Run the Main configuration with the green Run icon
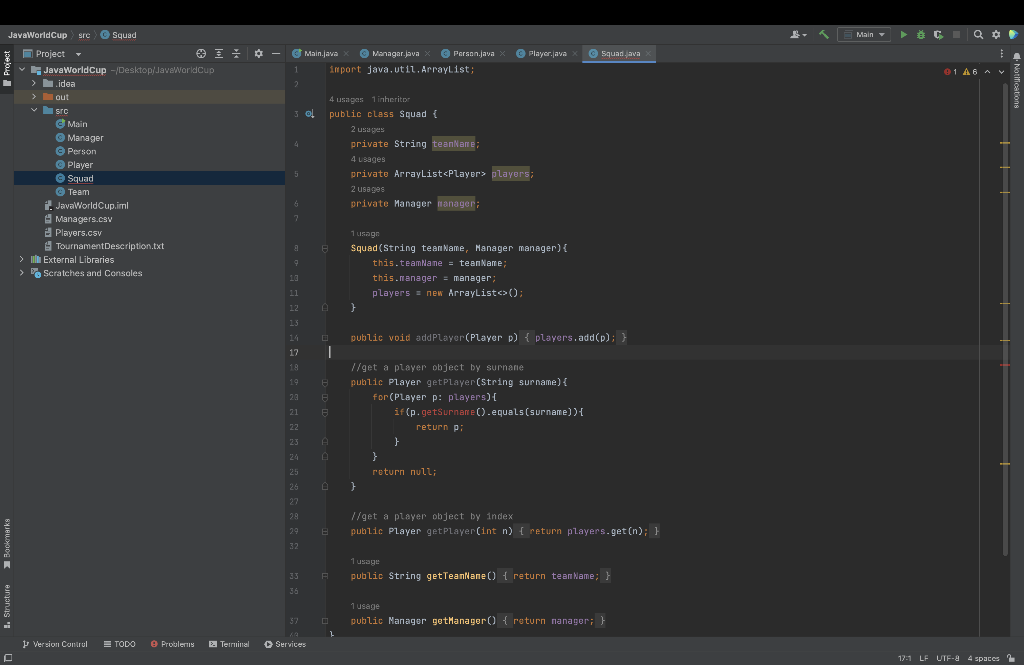This screenshot has height=665, width=1024. (x=903, y=33)
